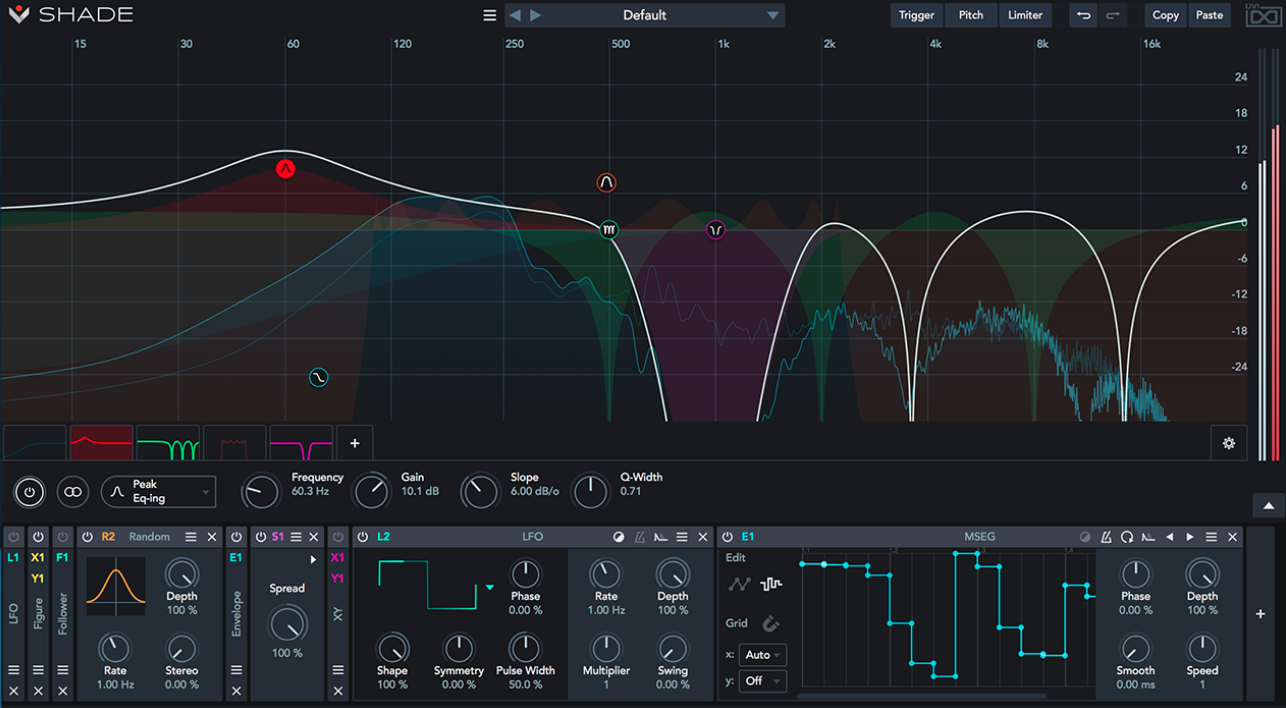Close the L2 LFO module

click(x=703, y=537)
